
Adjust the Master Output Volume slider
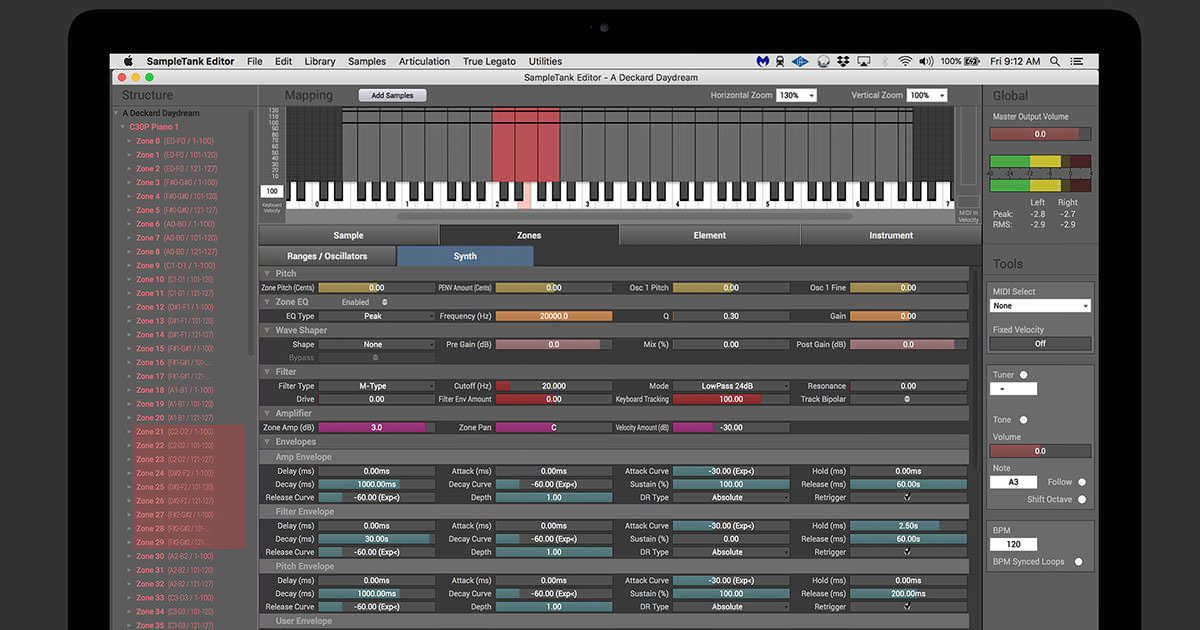[1040, 133]
